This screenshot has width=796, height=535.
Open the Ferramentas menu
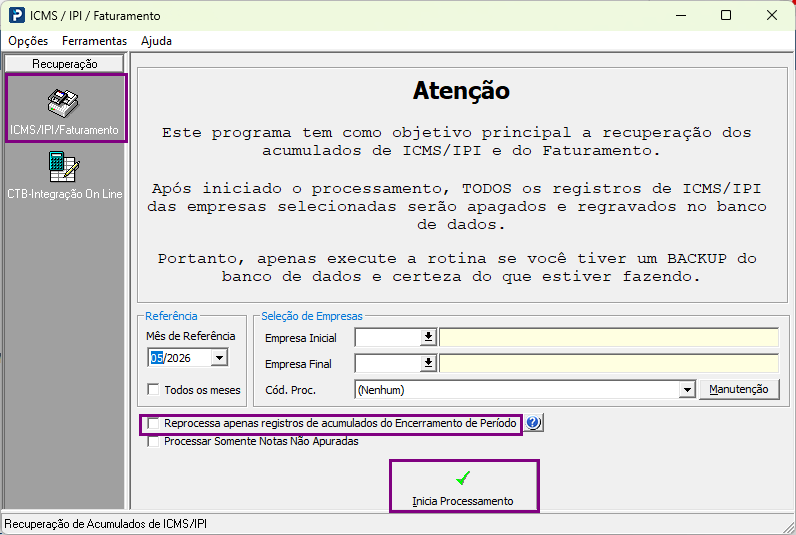94,41
